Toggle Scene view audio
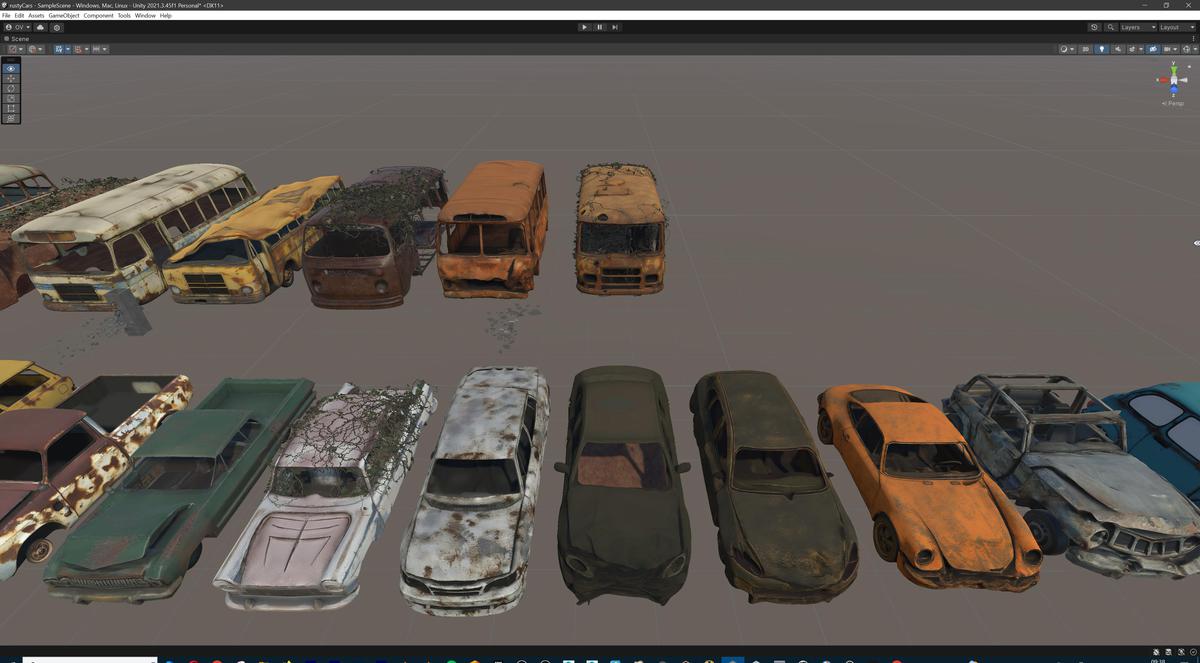Viewport: 1200px width, 663px height. click(x=1118, y=48)
